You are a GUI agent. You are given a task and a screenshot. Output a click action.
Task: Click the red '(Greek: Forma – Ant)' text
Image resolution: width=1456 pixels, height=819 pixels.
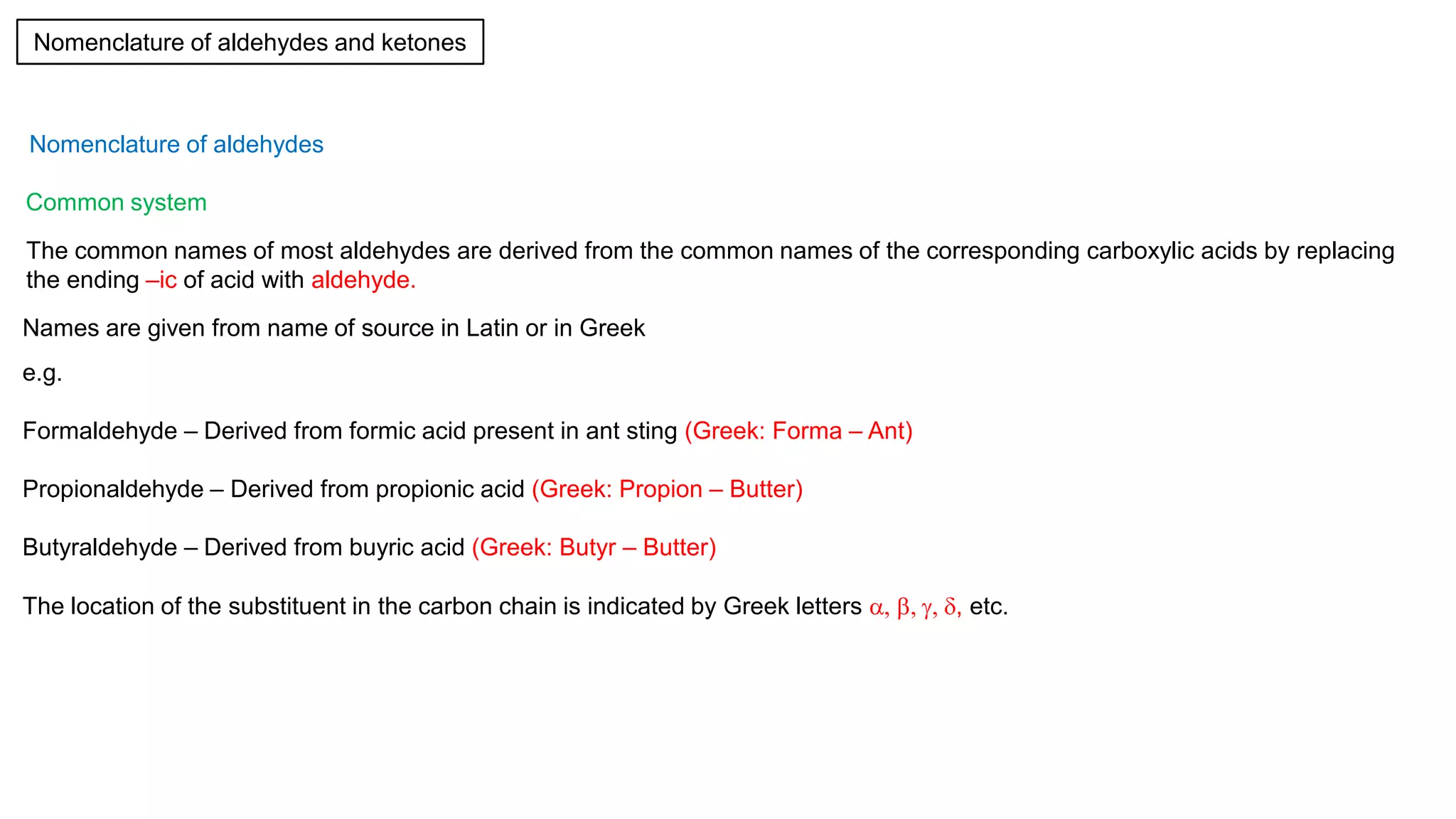click(x=798, y=431)
